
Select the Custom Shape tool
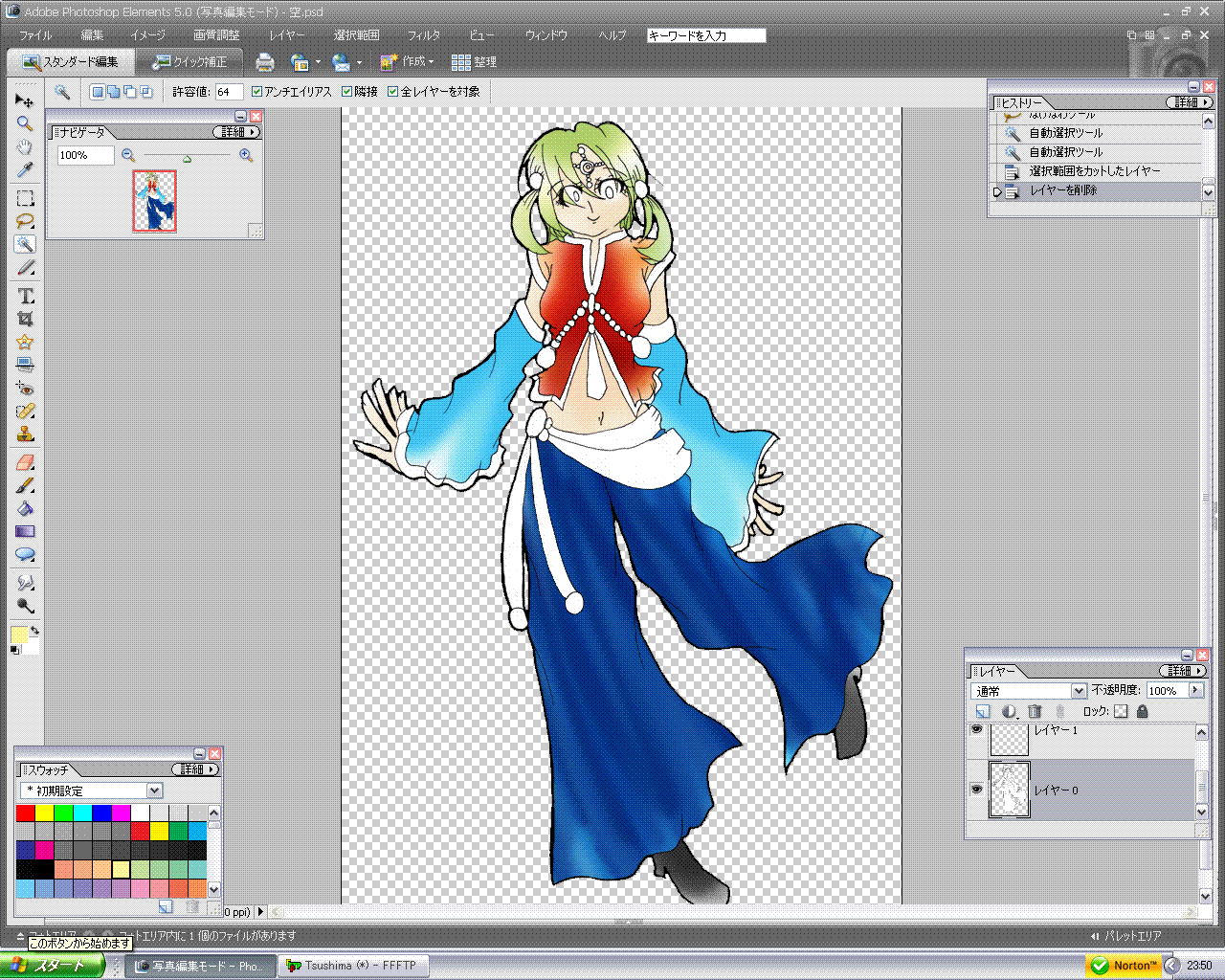coord(25,555)
